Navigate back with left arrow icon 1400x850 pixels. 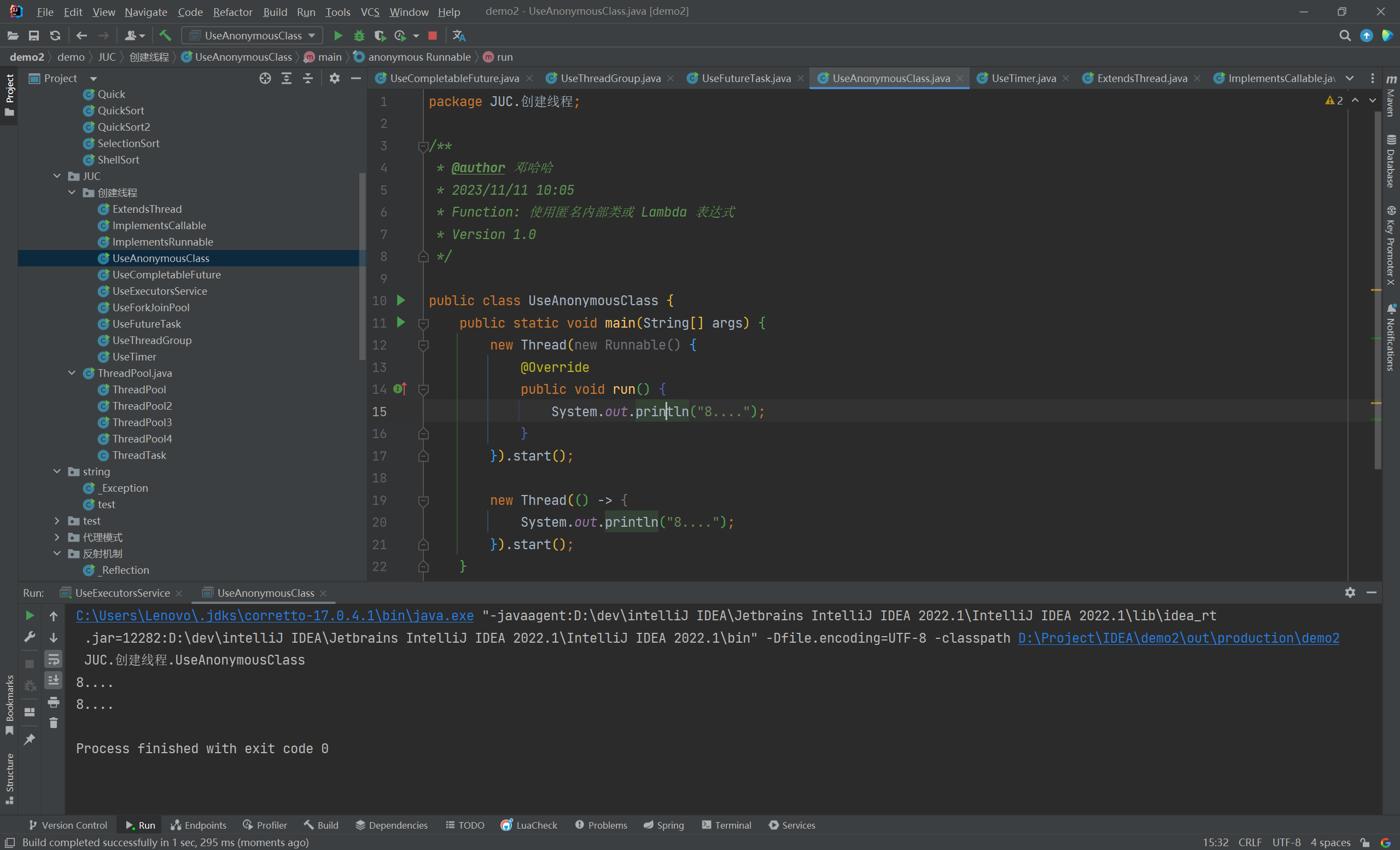point(82,36)
